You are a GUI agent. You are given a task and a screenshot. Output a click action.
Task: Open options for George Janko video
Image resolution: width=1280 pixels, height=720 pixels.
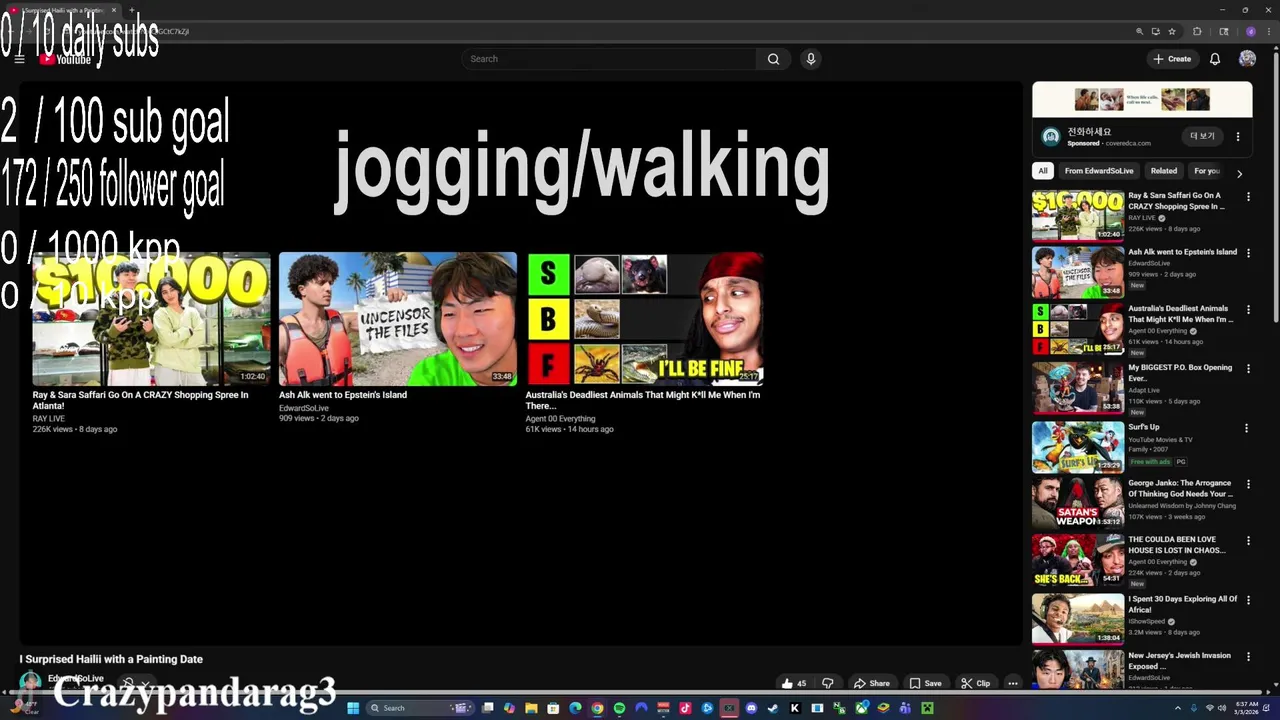[x=1247, y=484]
